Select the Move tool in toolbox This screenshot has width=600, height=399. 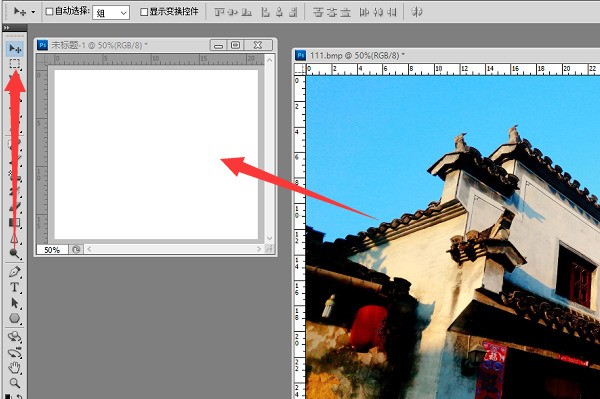click(x=15, y=49)
